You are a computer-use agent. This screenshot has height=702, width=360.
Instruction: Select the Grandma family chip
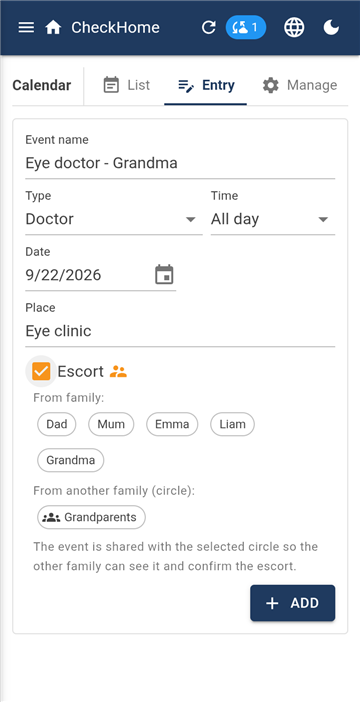tap(71, 460)
